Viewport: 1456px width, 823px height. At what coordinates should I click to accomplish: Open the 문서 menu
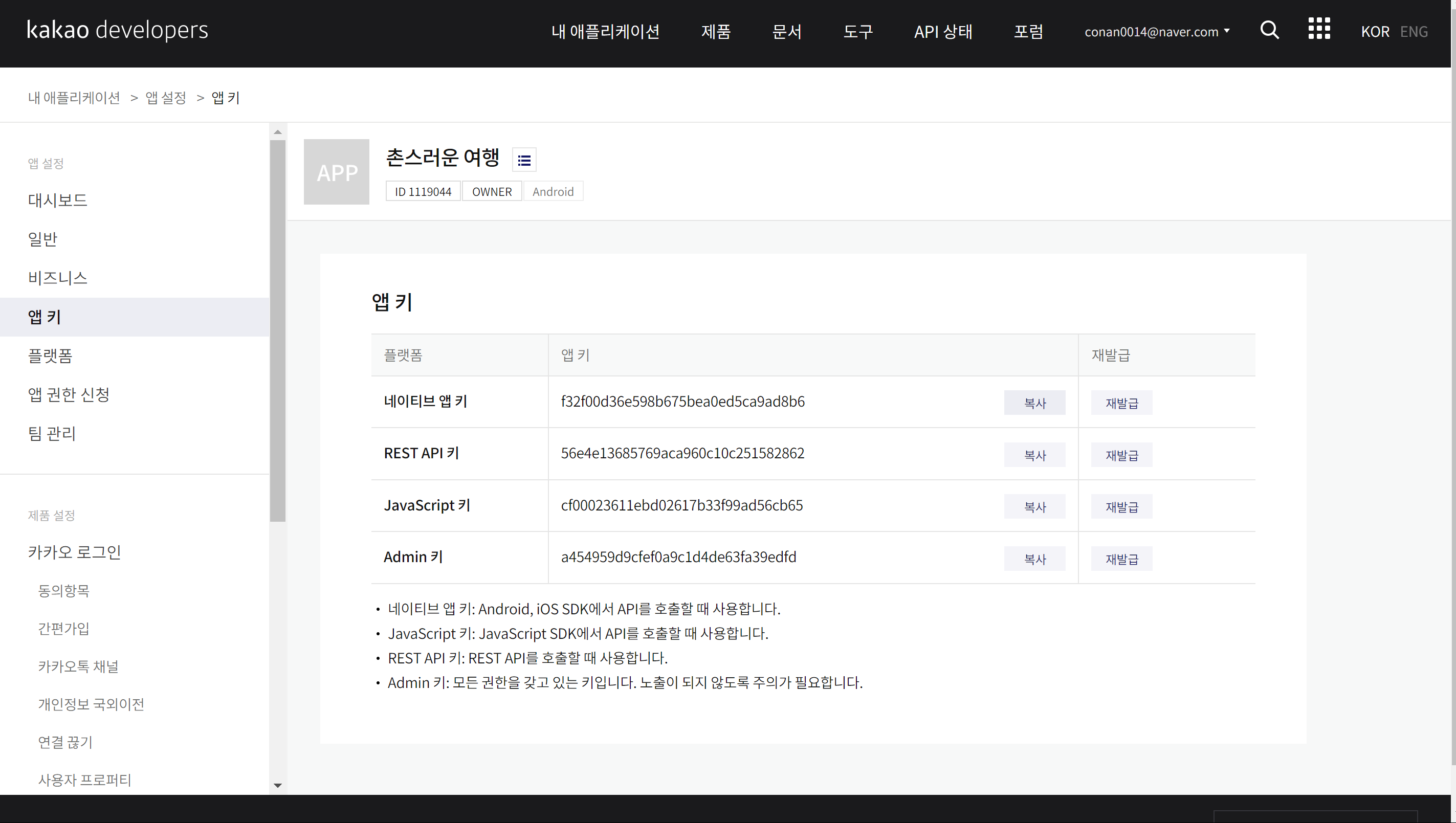pos(787,32)
